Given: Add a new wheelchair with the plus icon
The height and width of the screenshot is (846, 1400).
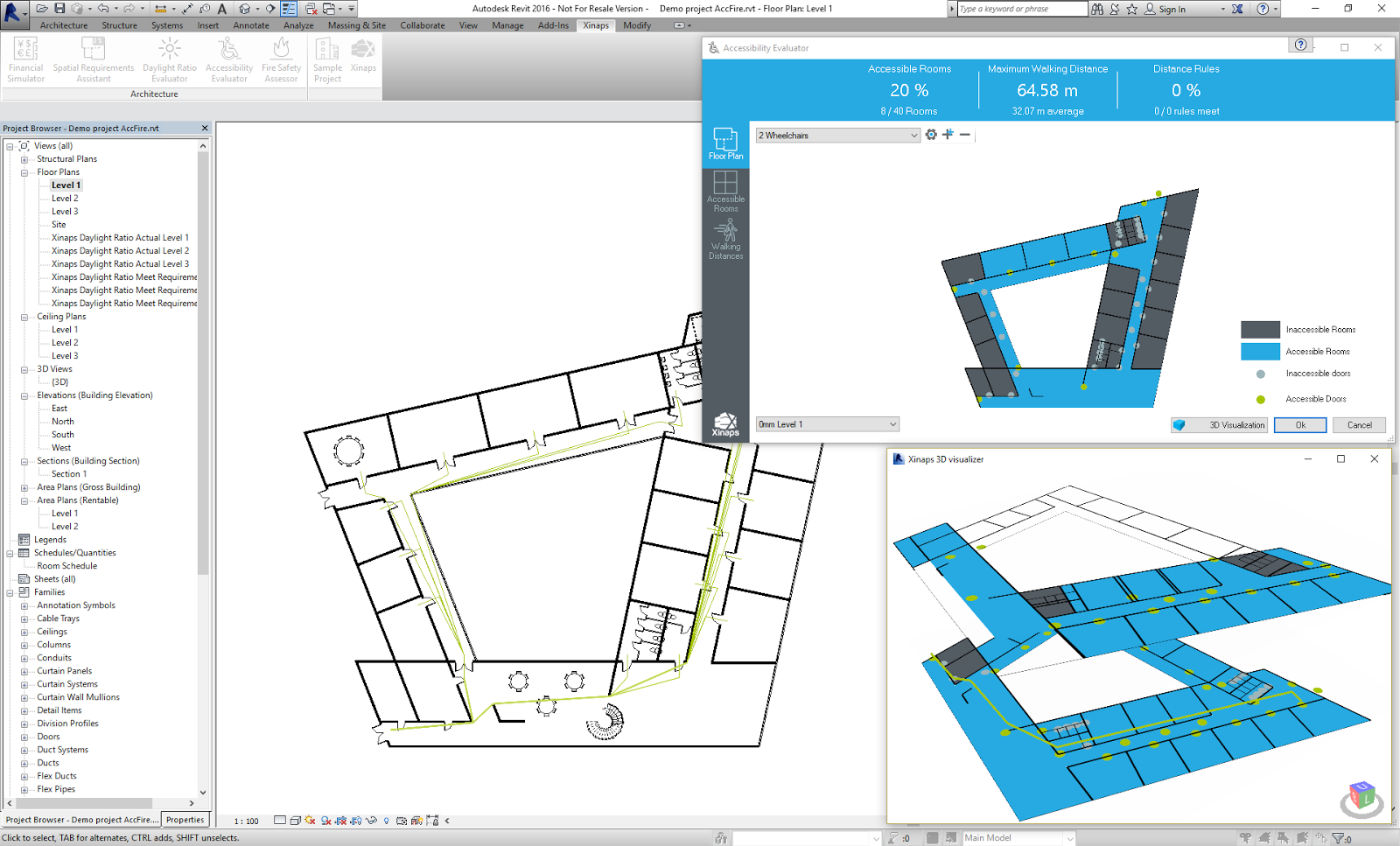Looking at the screenshot, I should tap(948, 135).
